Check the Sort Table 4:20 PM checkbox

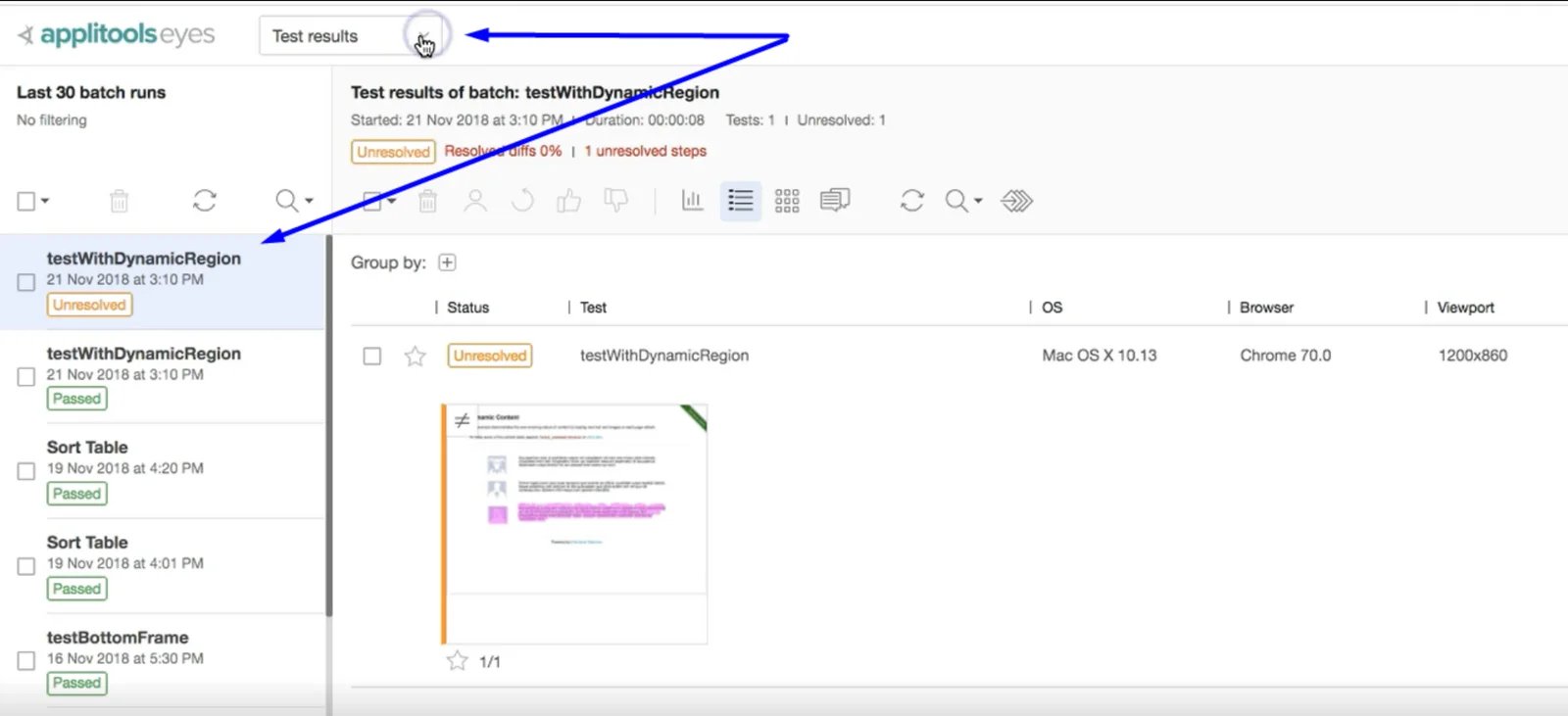(26, 471)
